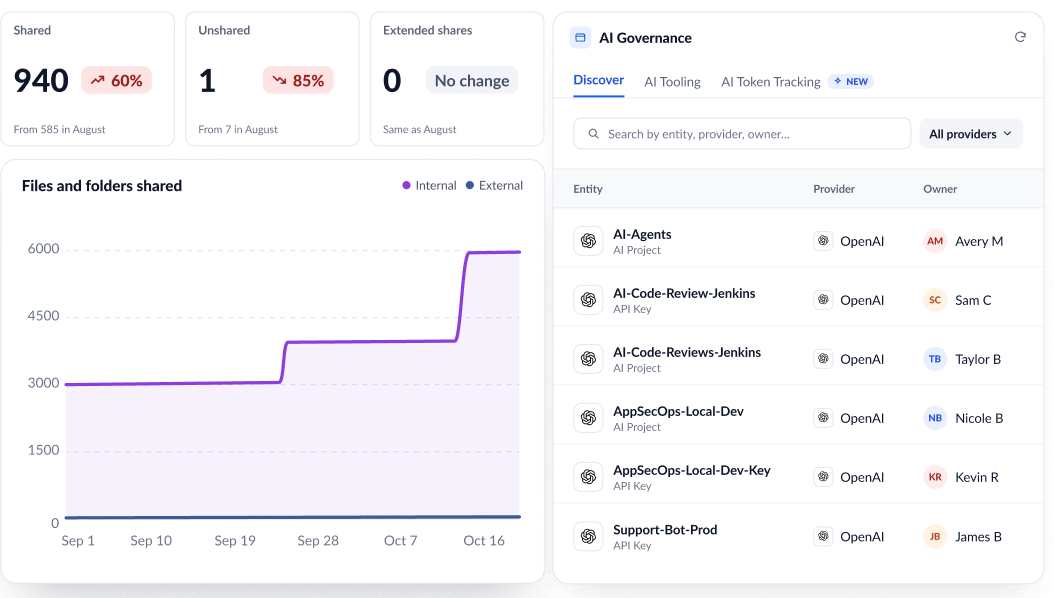Click owner name Taylor B
1054x598 pixels.
point(978,359)
